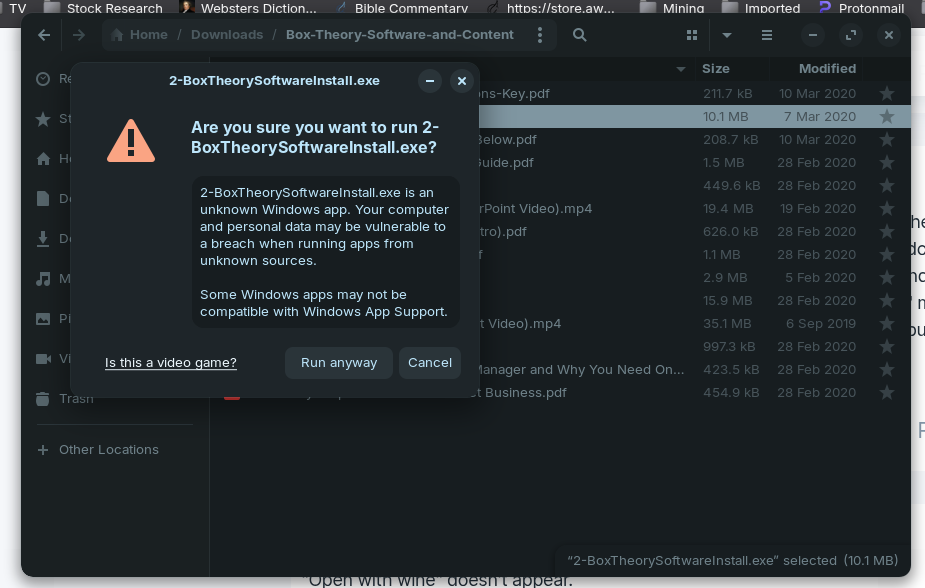925x588 pixels.
Task: Expand the view options dropdown arrow
Action: coord(727,35)
